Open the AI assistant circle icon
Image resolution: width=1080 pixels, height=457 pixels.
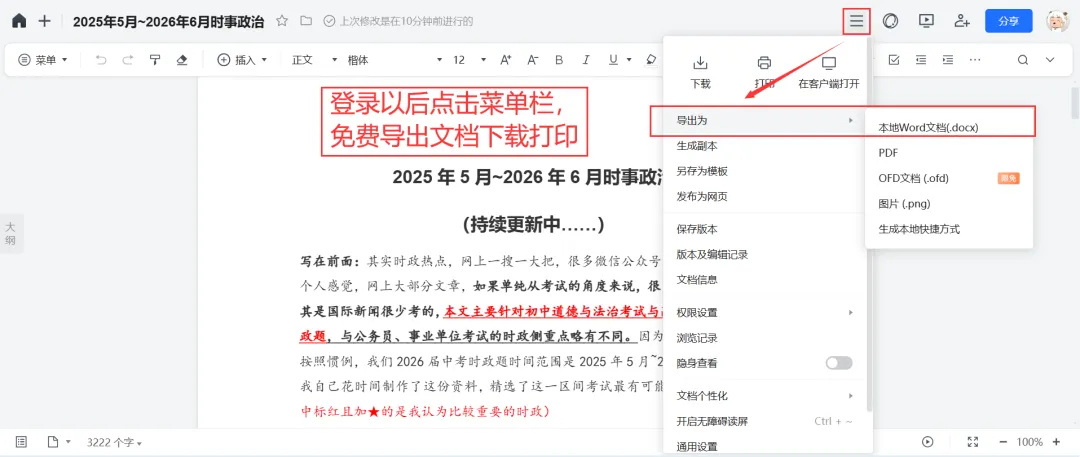click(x=891, y=21)
